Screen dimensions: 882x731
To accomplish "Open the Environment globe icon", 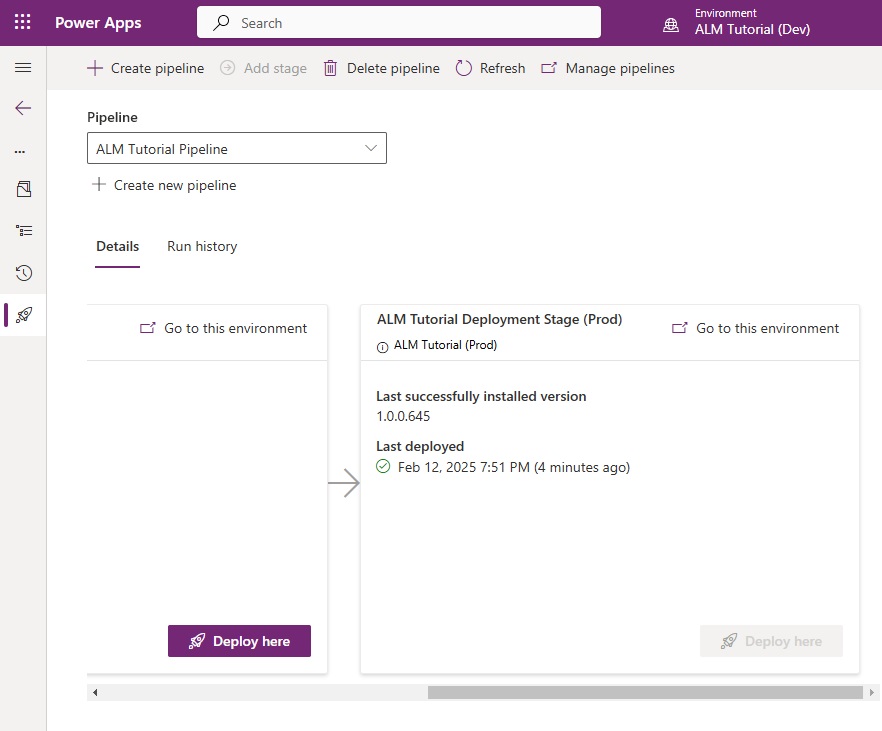I will [670, 25].
